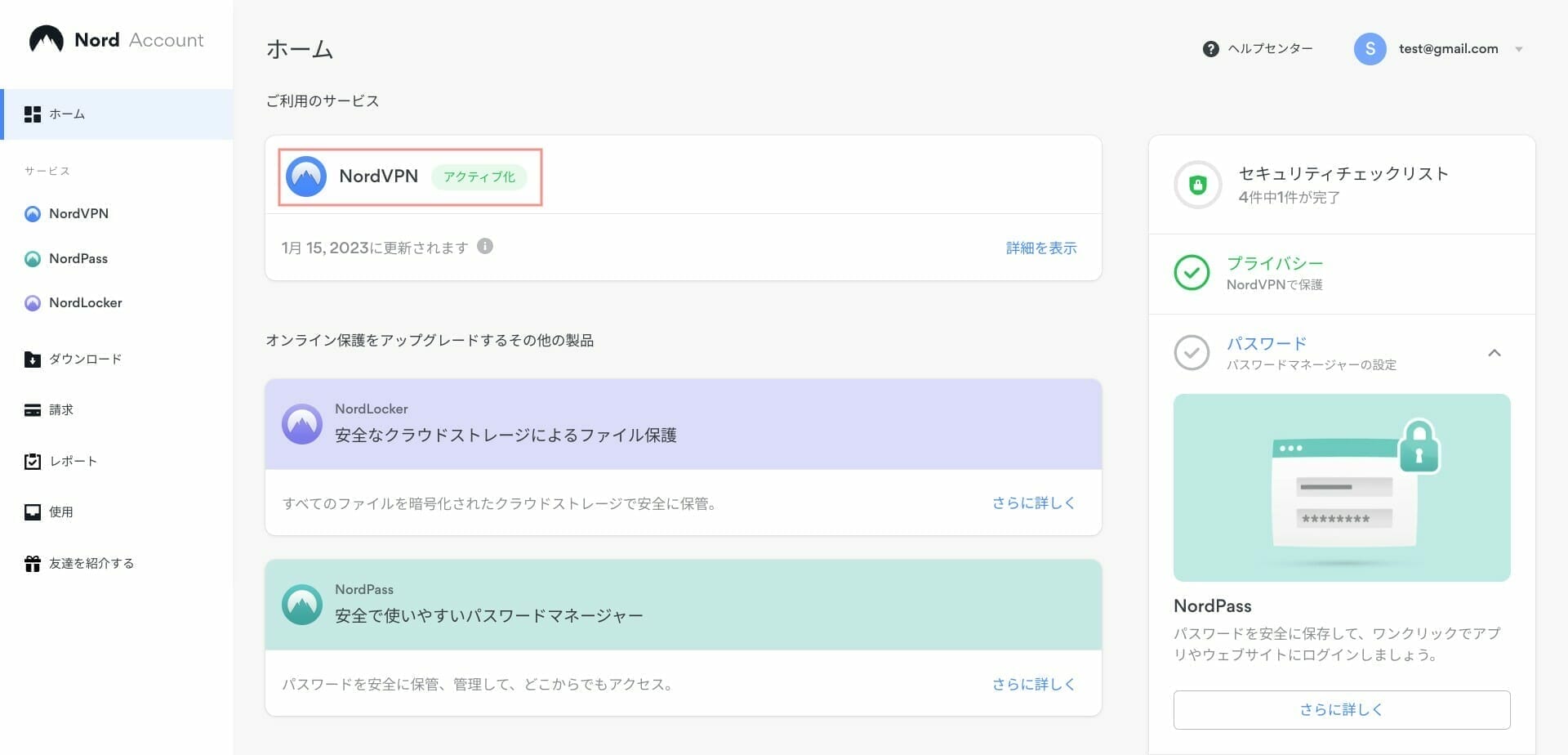Click 4件中1件が完了 progress text
The height and width of the screenshot is (755, 1568).
(x=1289, y=198)
